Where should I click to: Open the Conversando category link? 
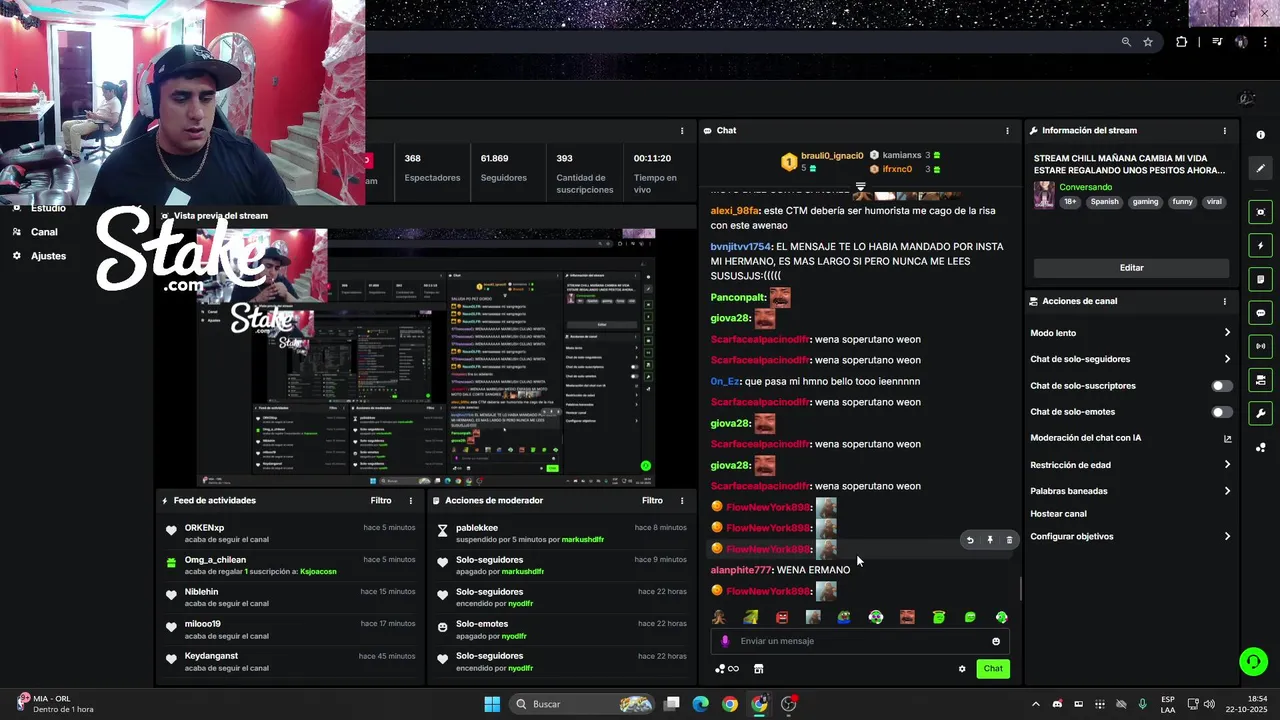pos(1085,187)
